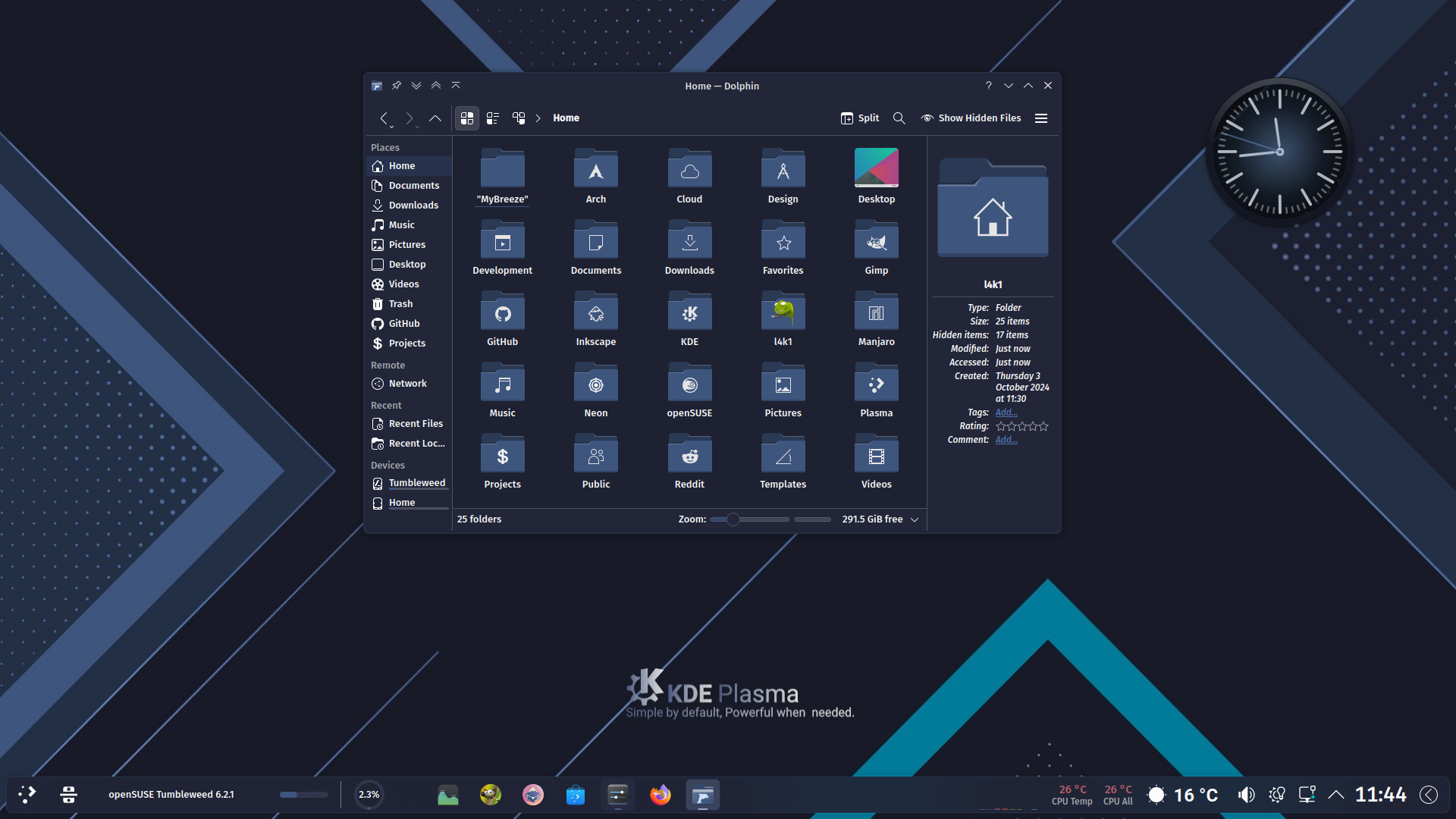1456x819 pixels.
Task: Pin the Dolphin window on all desktops
Action: tap(397, 86)
